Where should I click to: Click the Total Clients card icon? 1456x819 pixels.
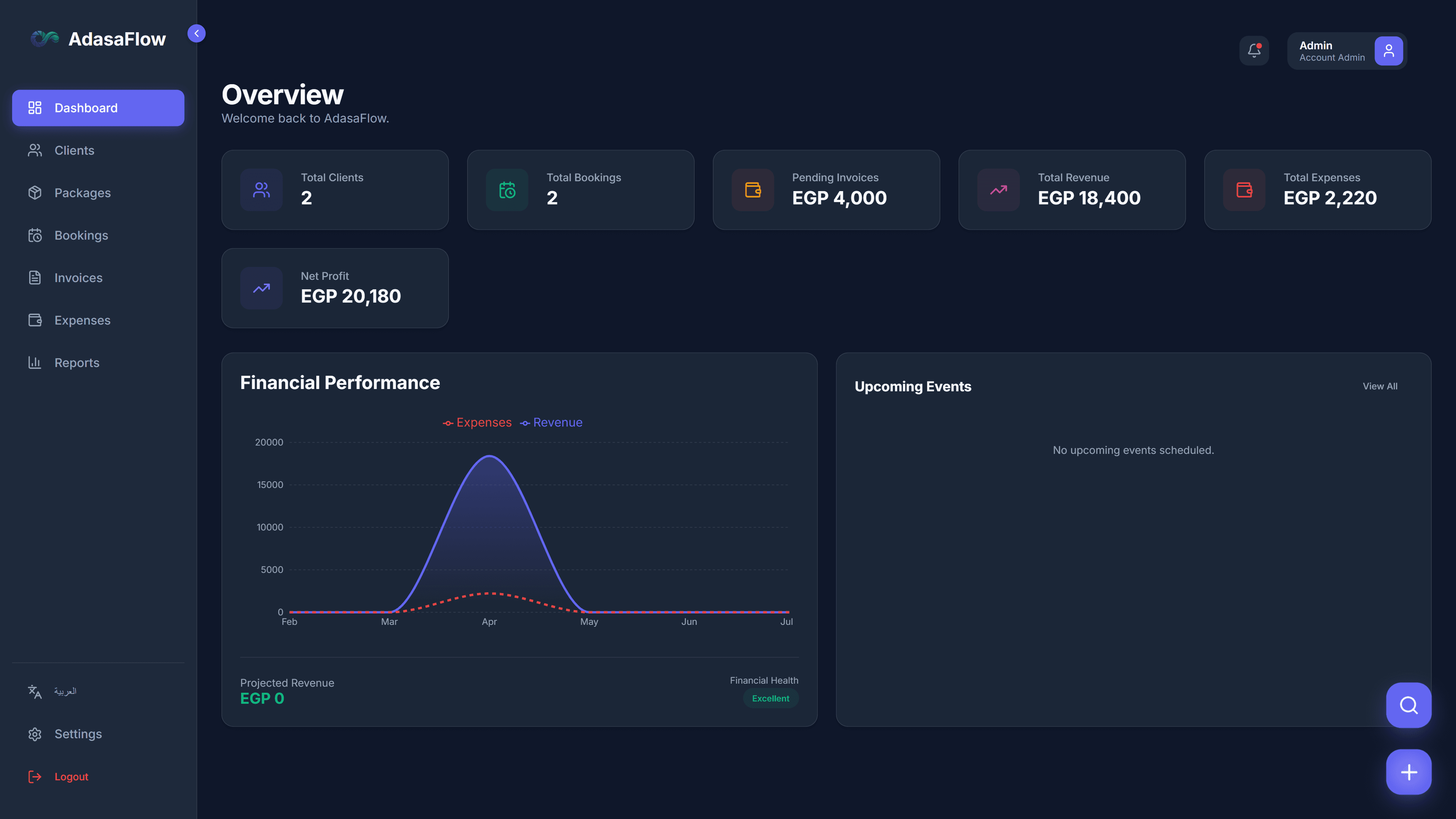point(261,190)
